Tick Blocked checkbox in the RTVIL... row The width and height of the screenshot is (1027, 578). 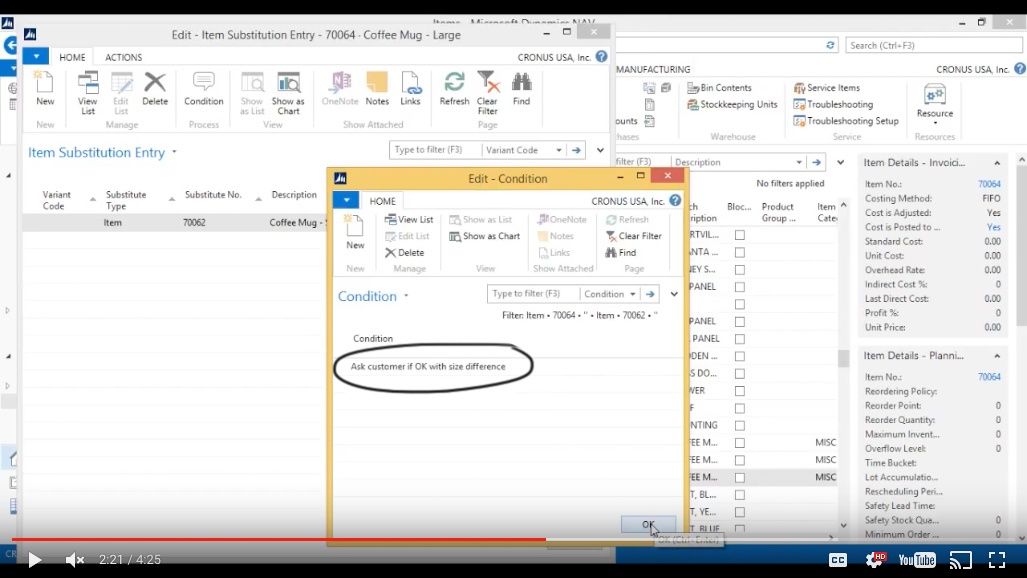(x=739, y=235)
